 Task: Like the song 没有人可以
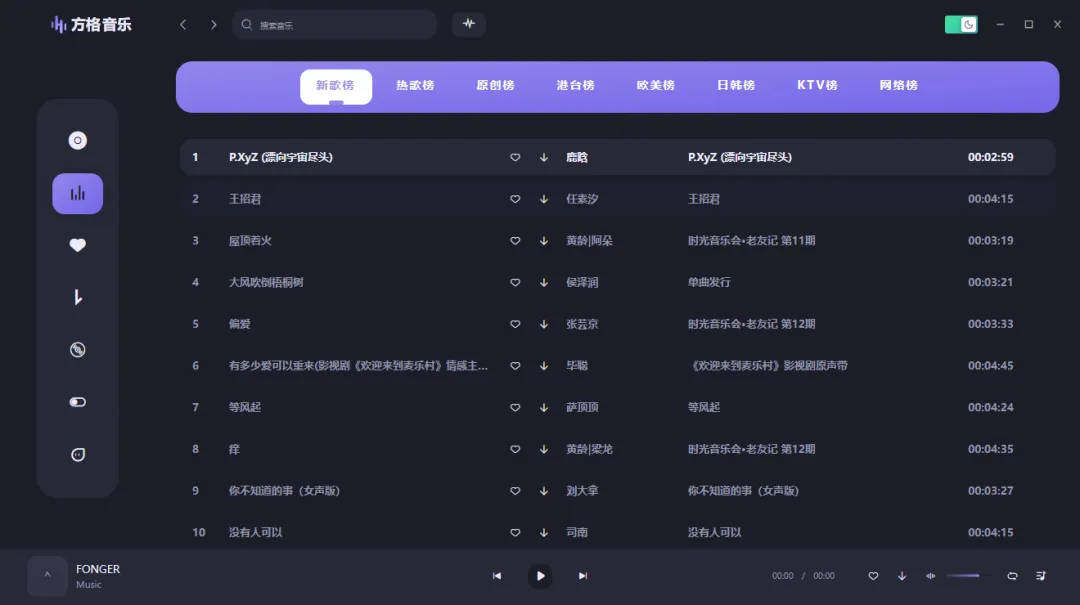[515, 533]
